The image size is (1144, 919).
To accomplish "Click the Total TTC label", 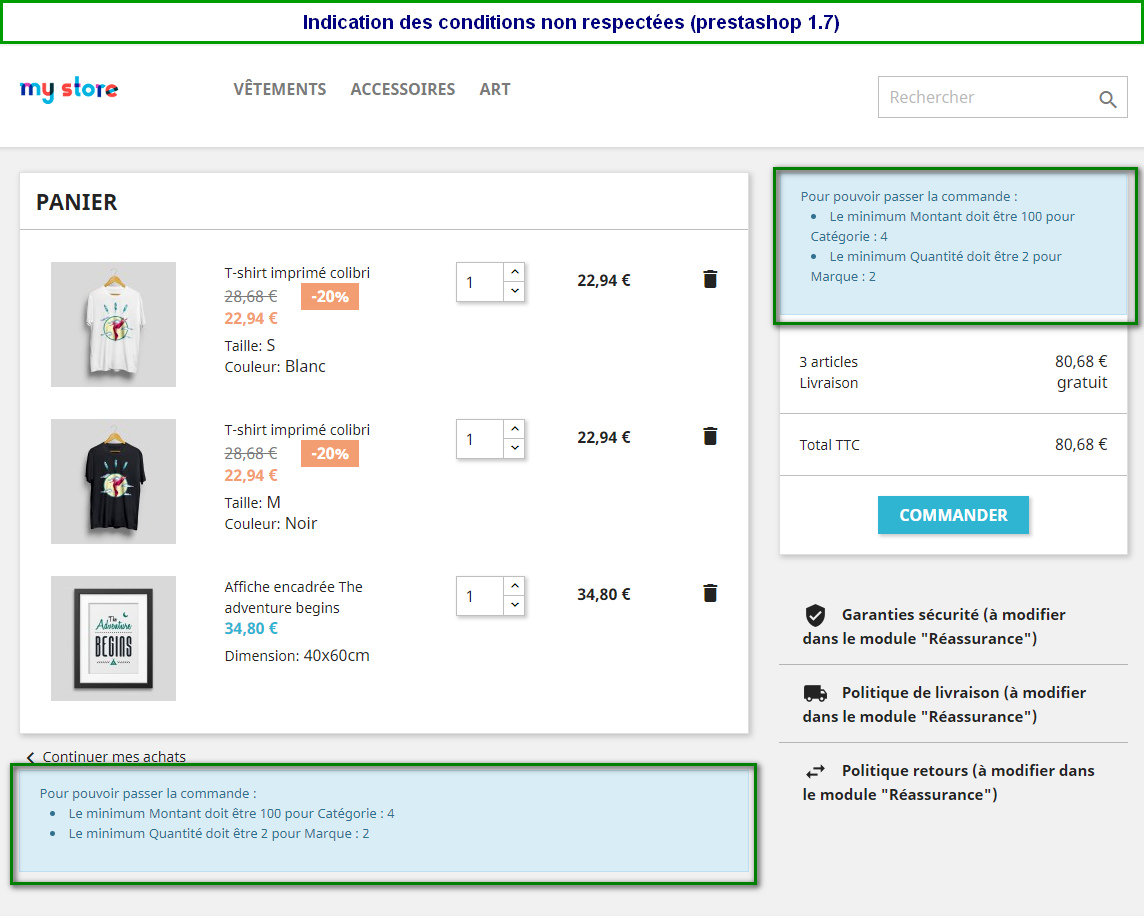I will tap(830, 445).
